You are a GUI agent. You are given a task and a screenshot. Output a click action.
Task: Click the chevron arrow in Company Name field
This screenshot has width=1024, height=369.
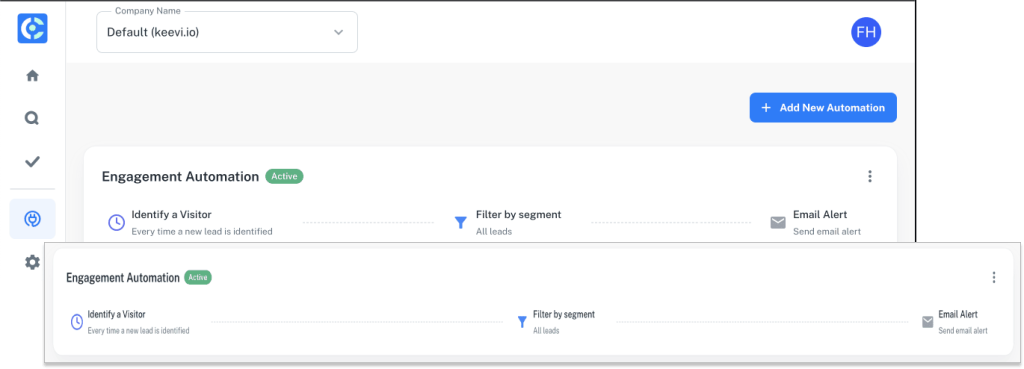(x=338, y=32)
